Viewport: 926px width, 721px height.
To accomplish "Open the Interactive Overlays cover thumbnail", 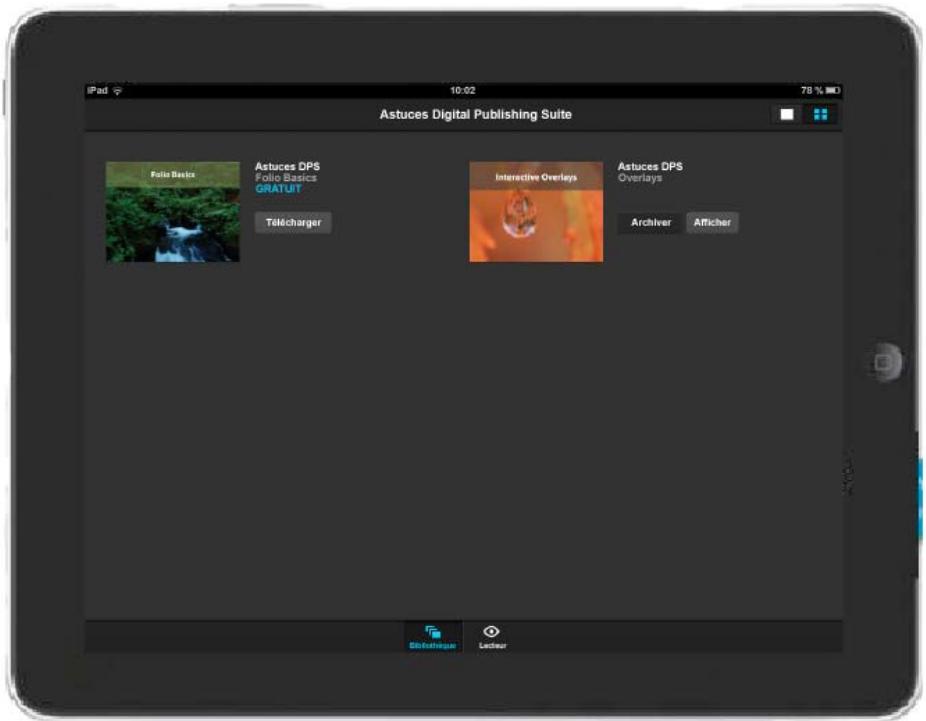I will point(536,212).
